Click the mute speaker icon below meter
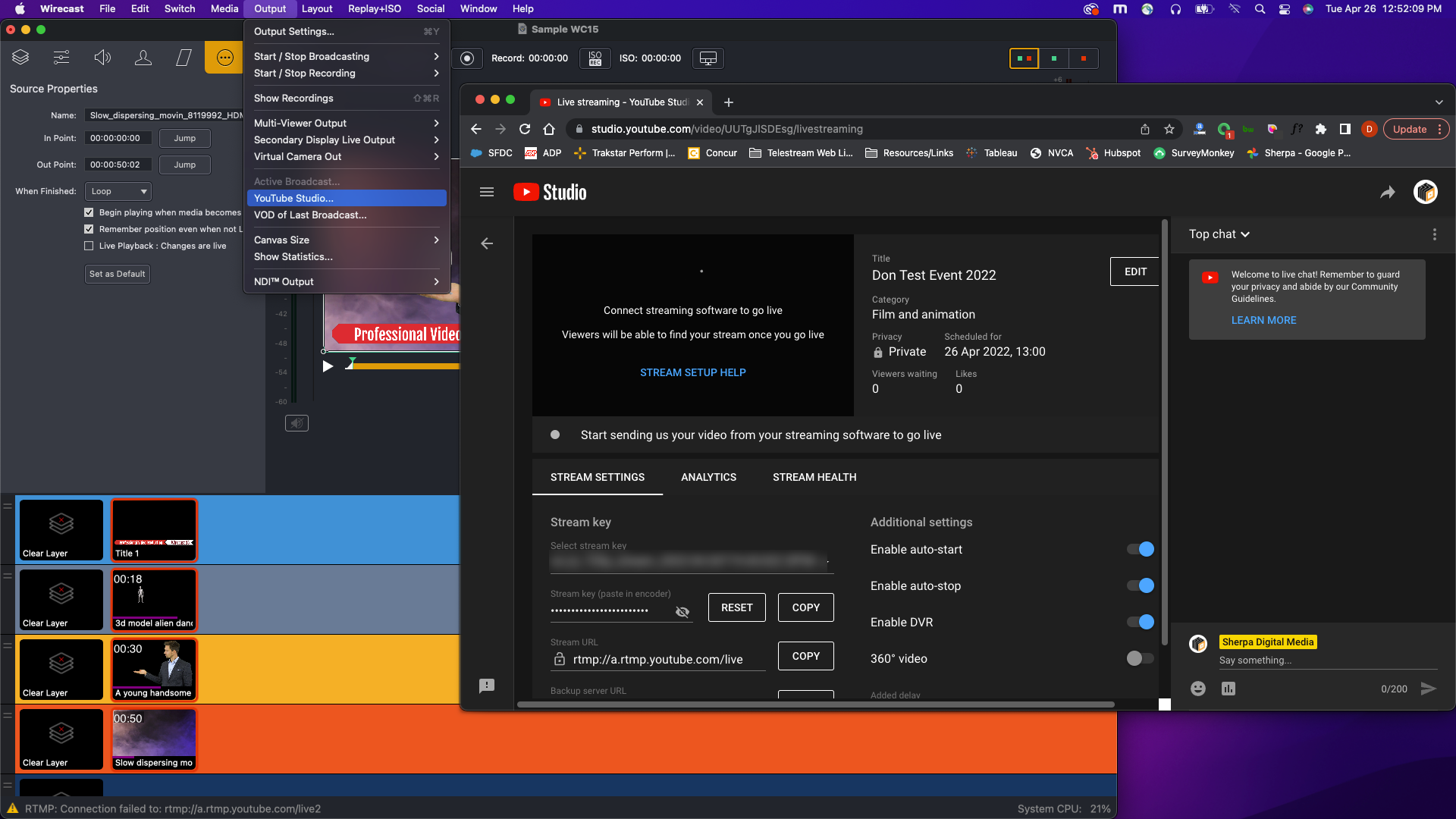Image resolution: width=1456 pixels, height=819 pixels. pos(297,423)
